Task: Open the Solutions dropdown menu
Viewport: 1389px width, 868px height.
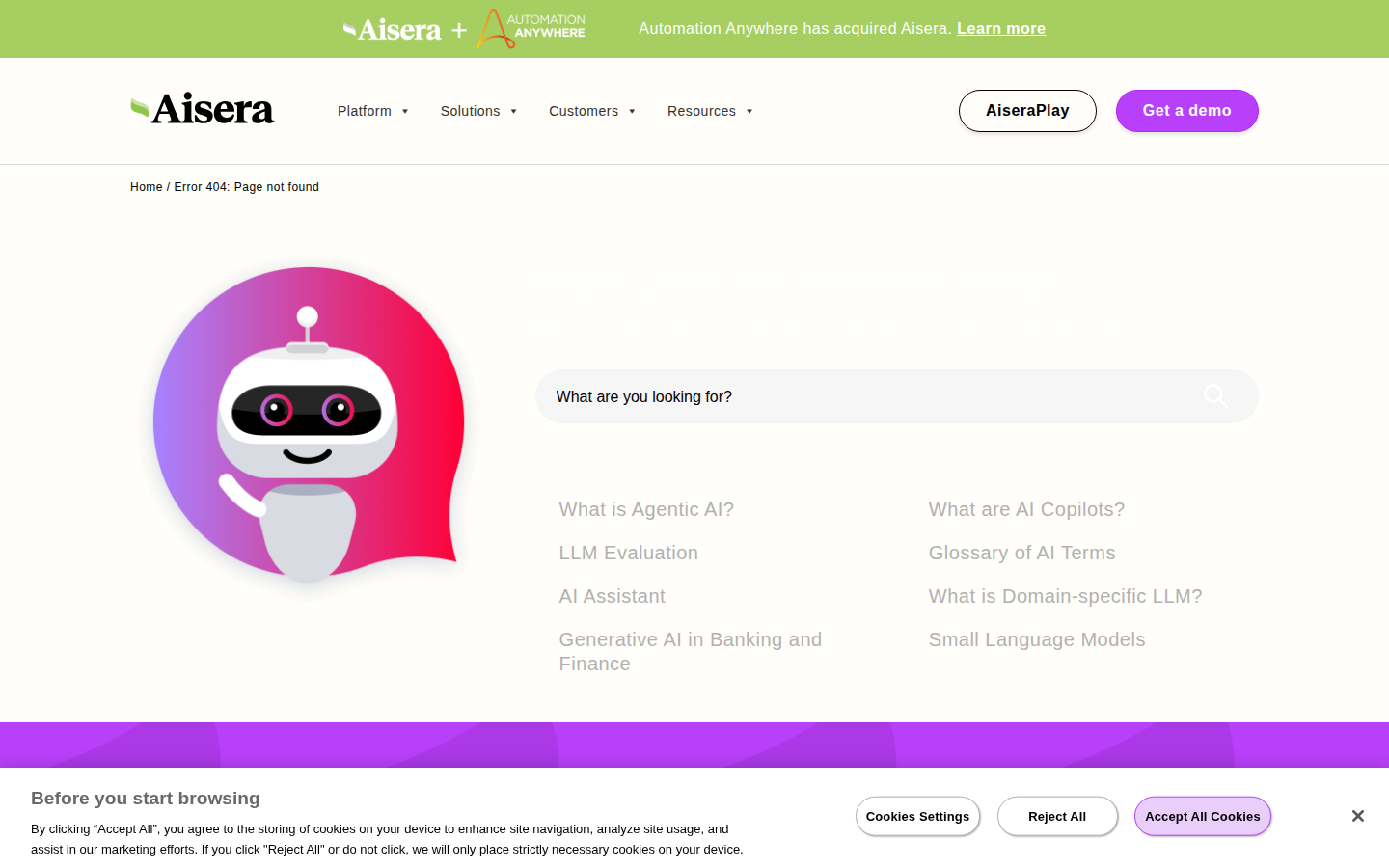Action: point(479,111)
